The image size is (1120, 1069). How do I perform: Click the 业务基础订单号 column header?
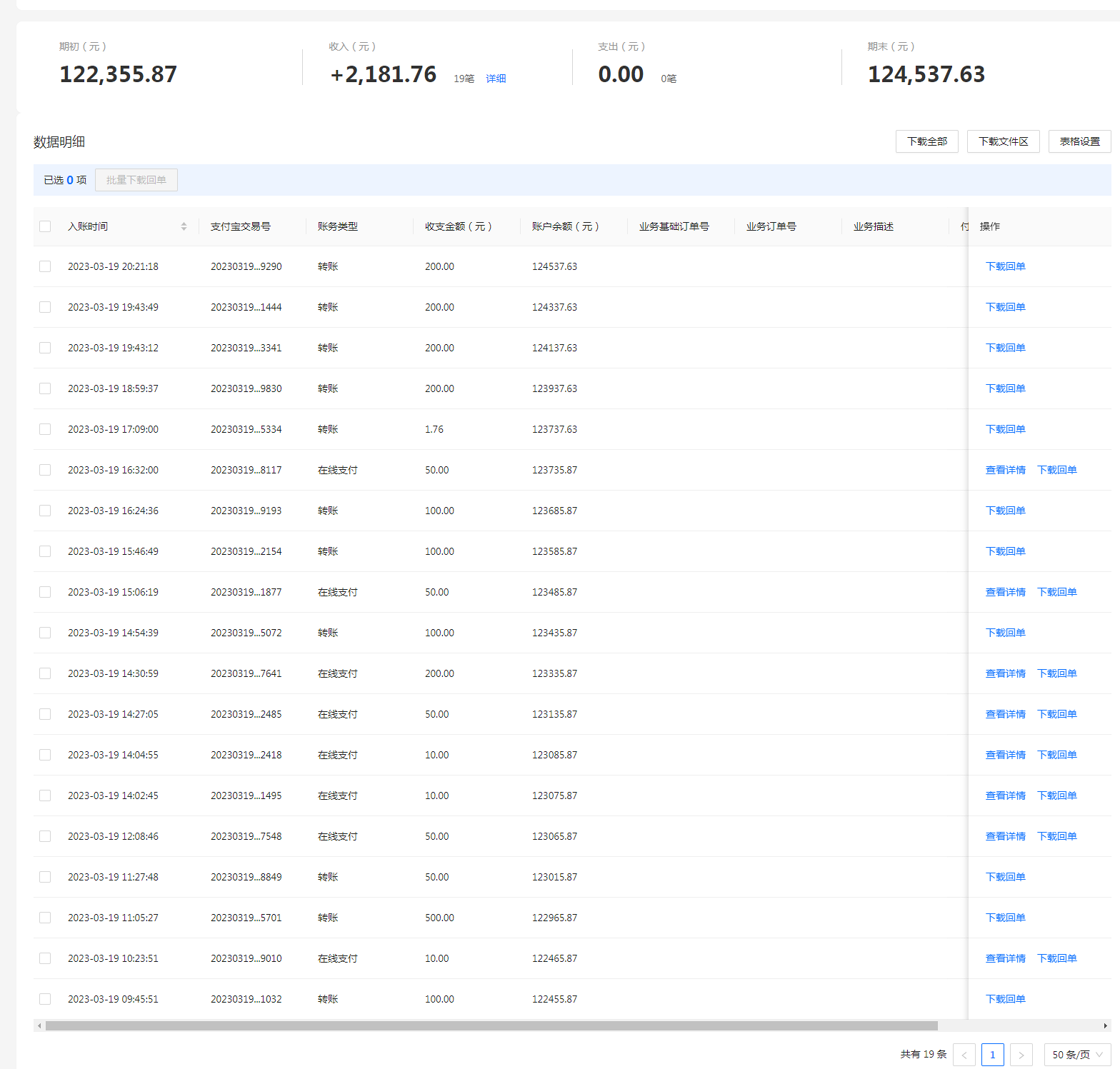[x=674, y=226]
